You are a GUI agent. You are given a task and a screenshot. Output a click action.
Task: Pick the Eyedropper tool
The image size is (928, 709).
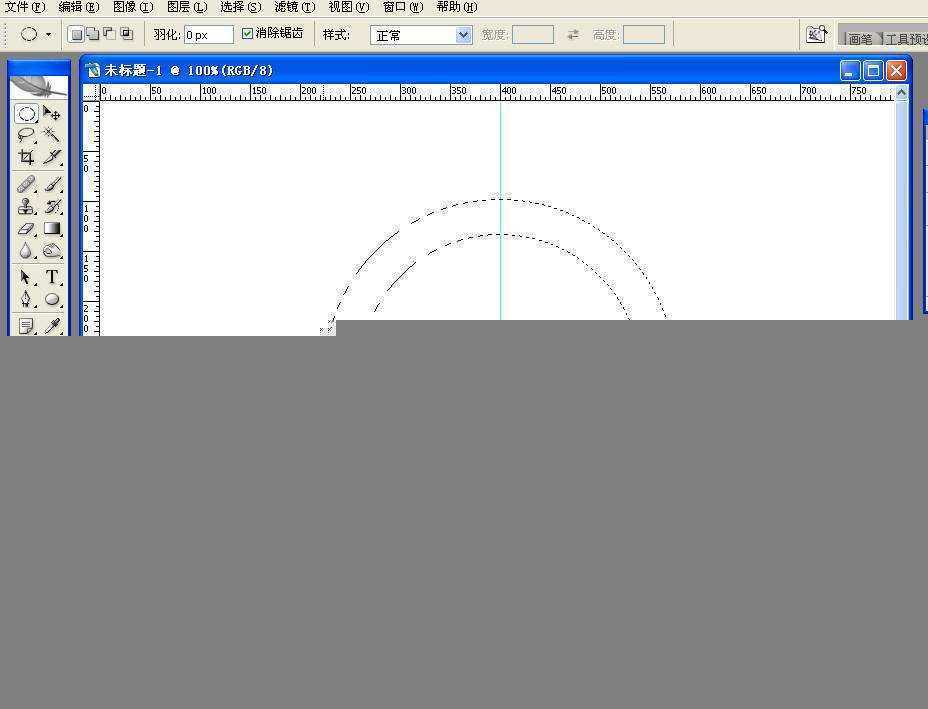(51, 326)
